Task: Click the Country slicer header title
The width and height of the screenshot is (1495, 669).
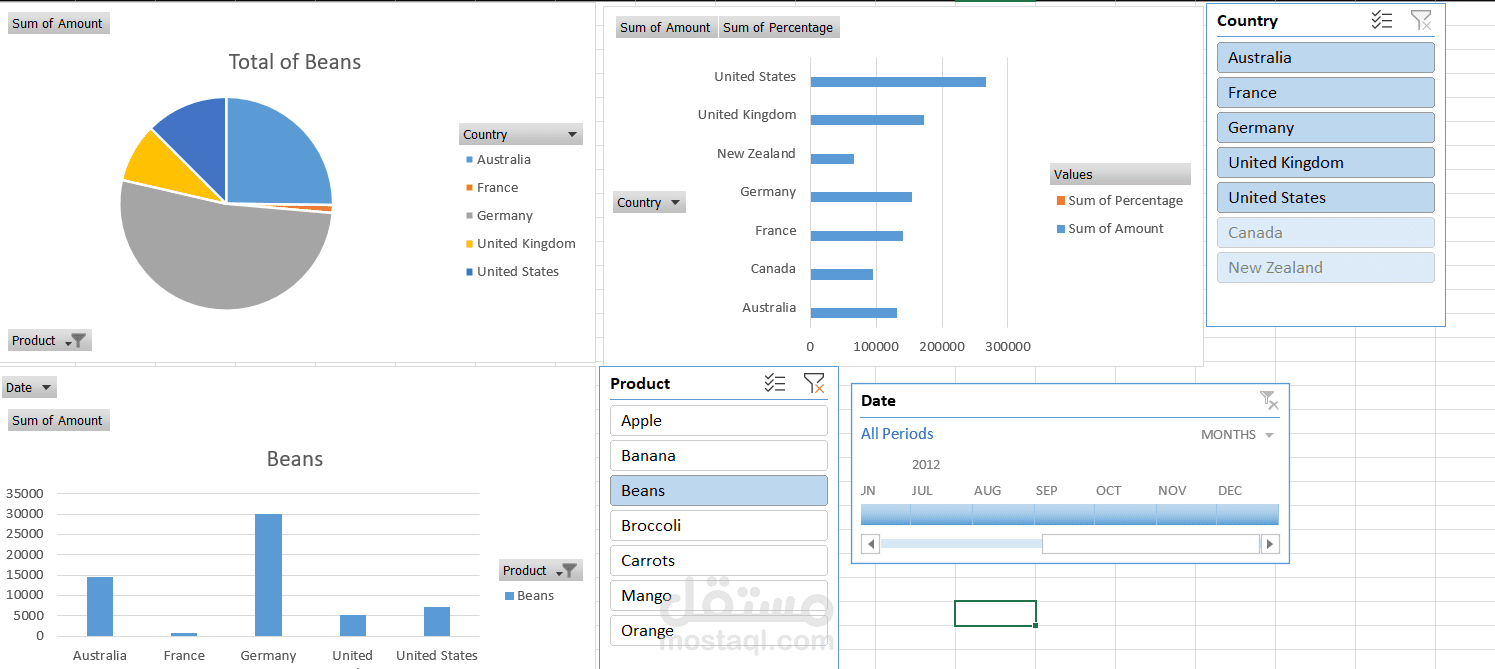Action: click(1247, 21)
